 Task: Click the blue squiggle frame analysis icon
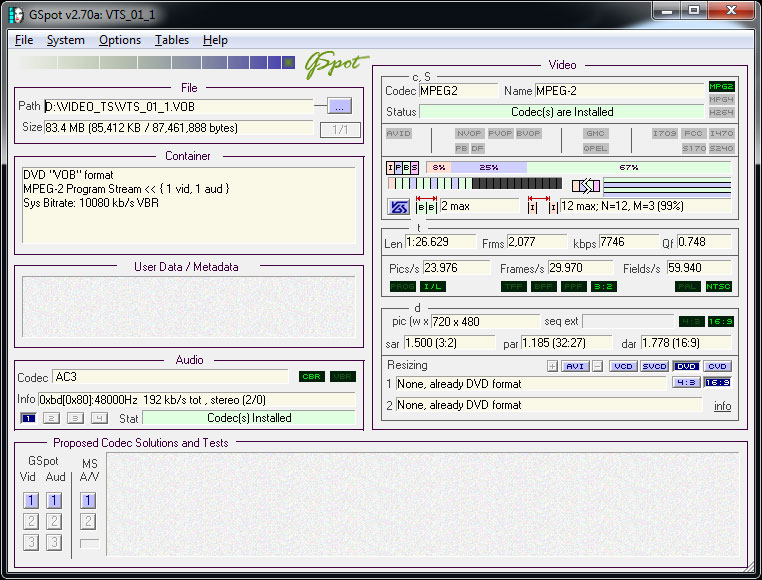click(x=399, y=207)
